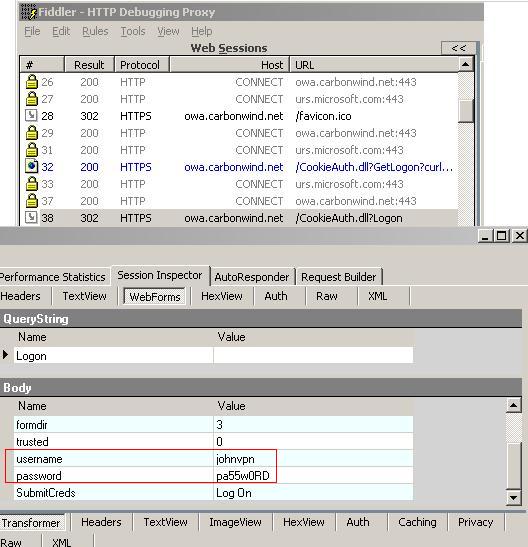Screen dimensions: 528x547
Task: Sort sessions by URL column header
Action: pos(374,65)
